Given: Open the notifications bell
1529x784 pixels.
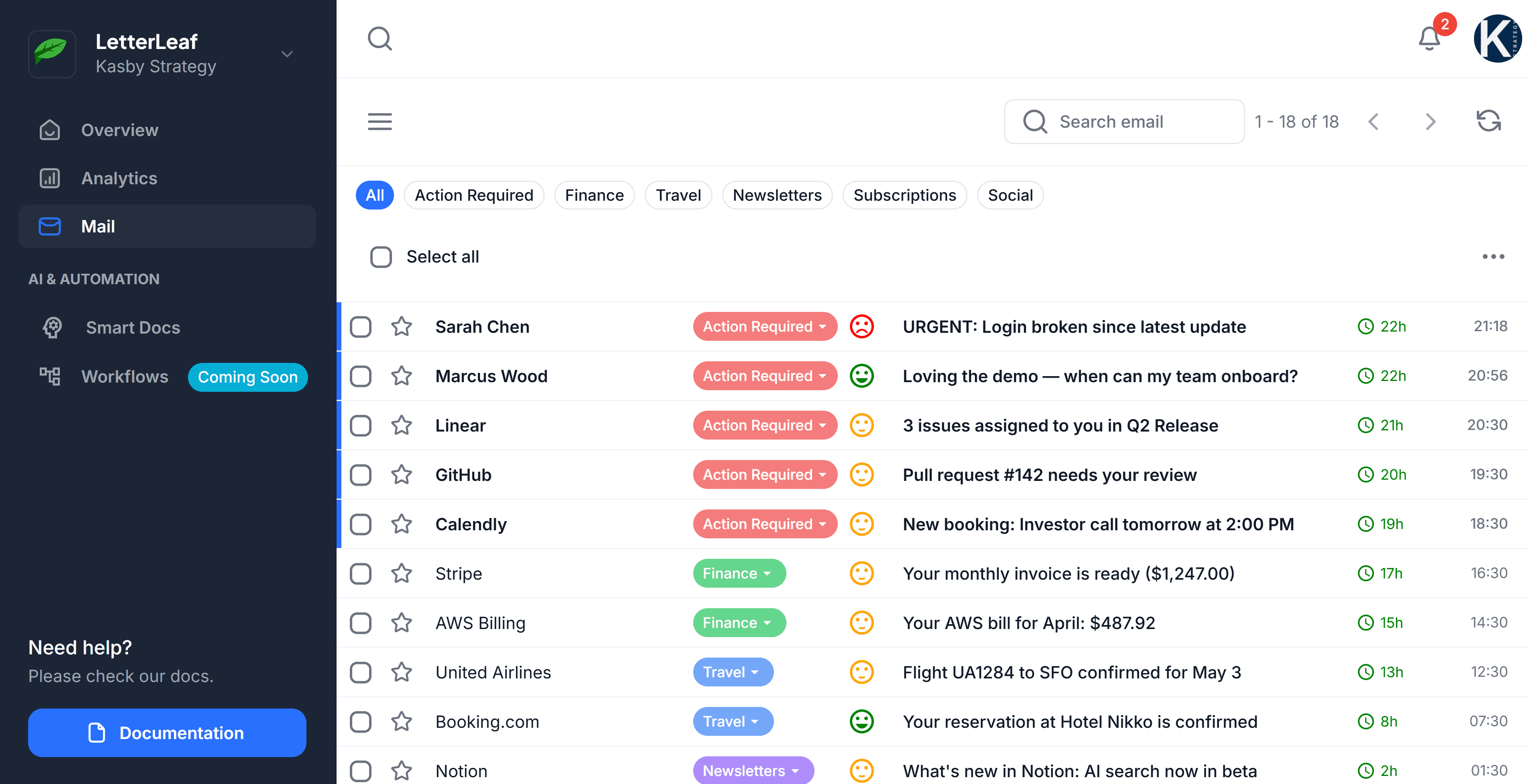Looking at the screenshot, I should [x=1429, y=39].
